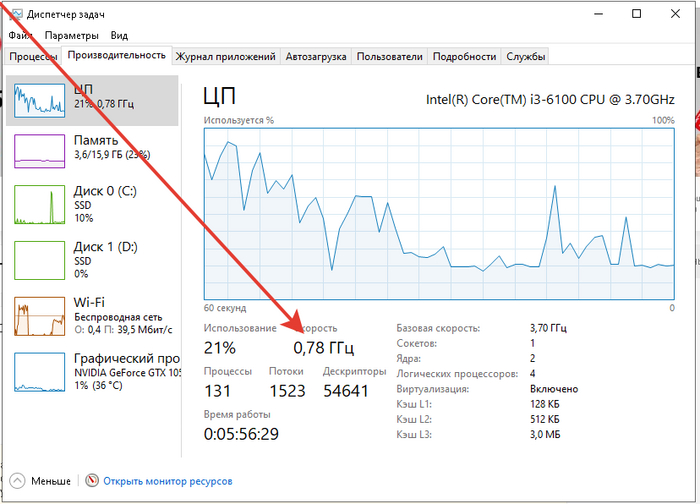This screenshot has width=700, height=504.
Task: Click the resource monitor gauge icon
Action: tap(92, 481)
